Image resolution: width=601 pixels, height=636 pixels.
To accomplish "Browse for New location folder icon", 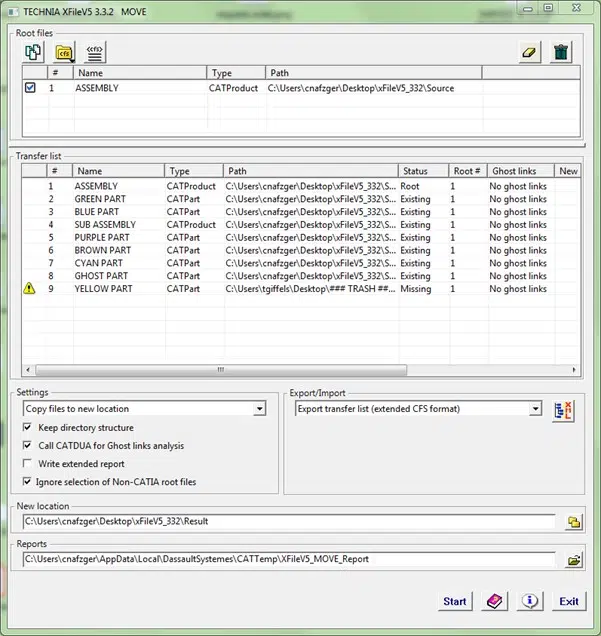I will coord(574,522).
